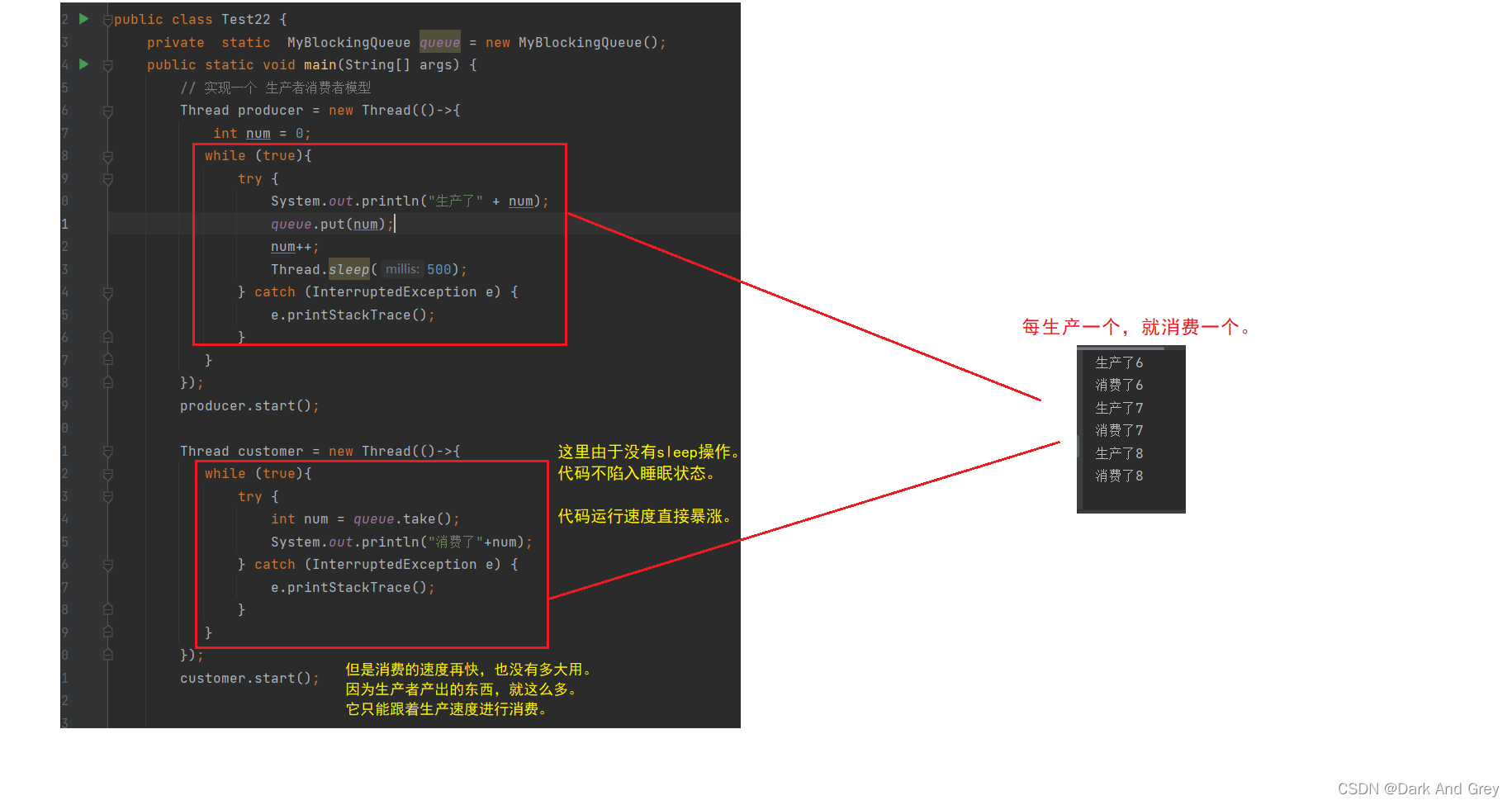Fold the 'Thread producer = new Thread' lambda block
The width and height of the screenshot is (1512, 805).
tap(107, 111)
